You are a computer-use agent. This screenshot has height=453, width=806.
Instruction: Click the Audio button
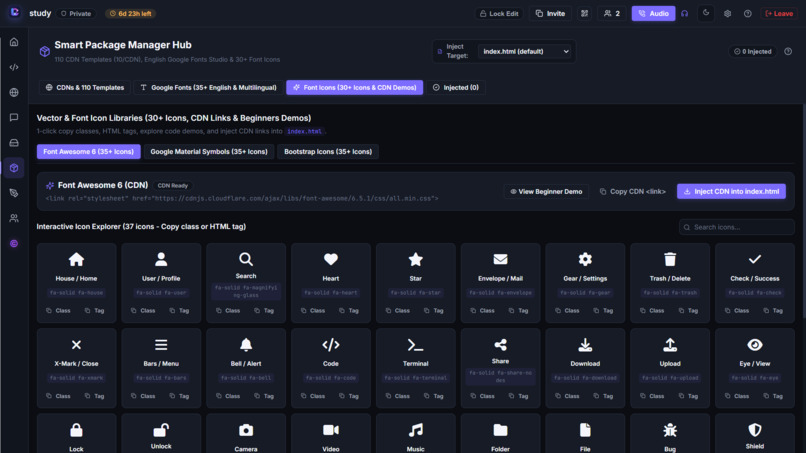pyautogui.click(x=653, y=13)
